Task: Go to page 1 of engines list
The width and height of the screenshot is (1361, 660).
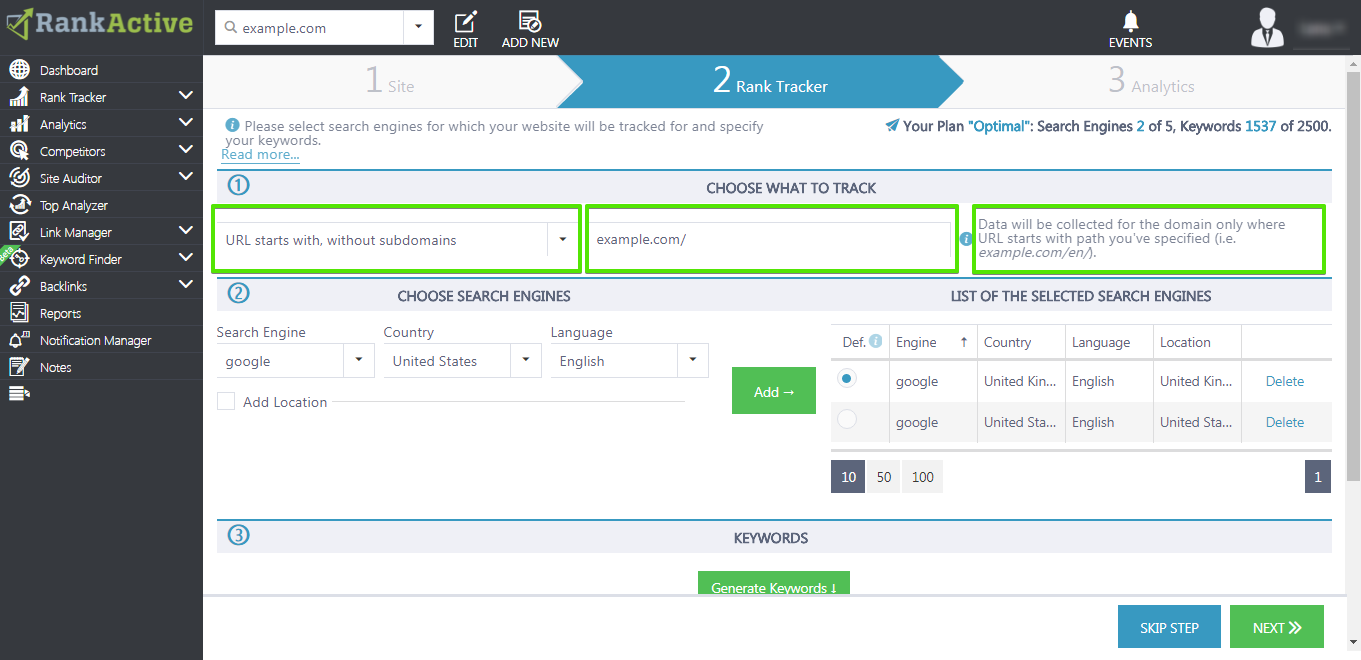Action: 1317,477
